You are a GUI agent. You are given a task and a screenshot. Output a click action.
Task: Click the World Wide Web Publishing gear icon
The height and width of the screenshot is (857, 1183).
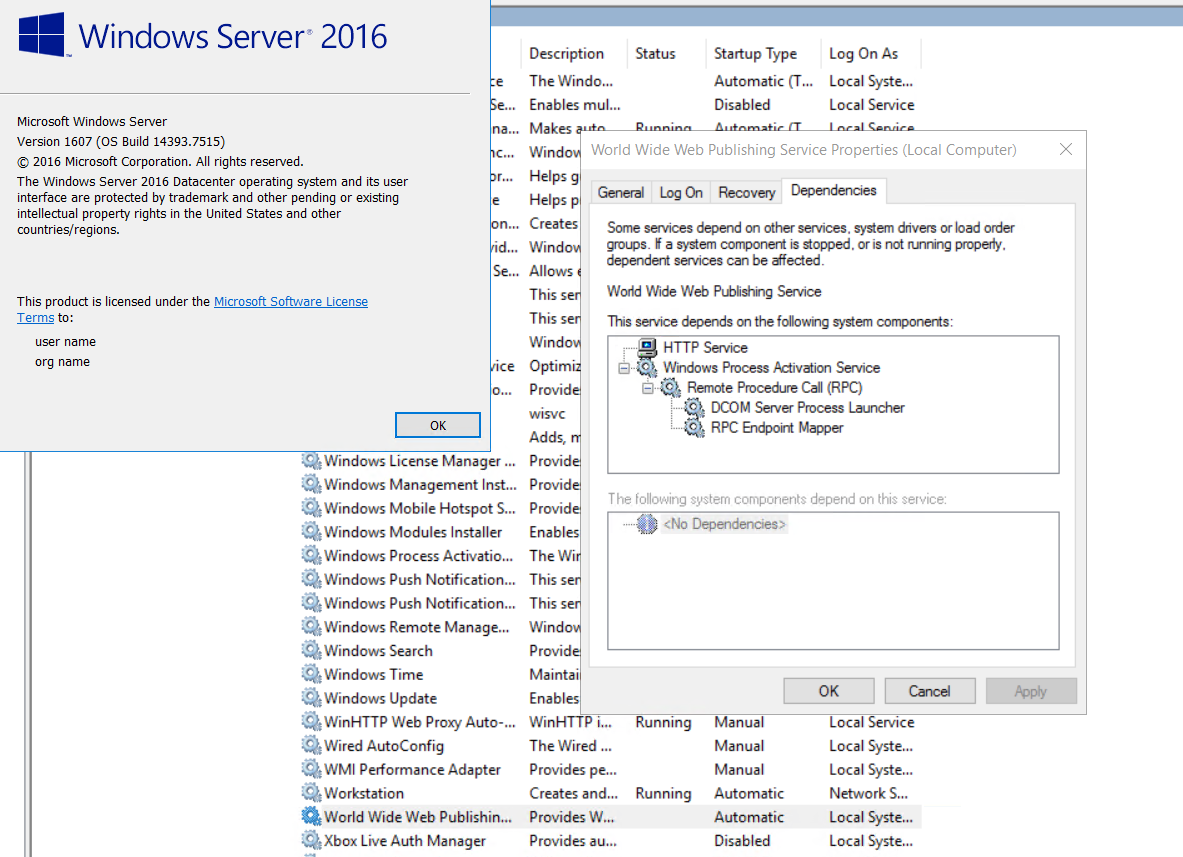pyautogui.click(x=311, y=816)
